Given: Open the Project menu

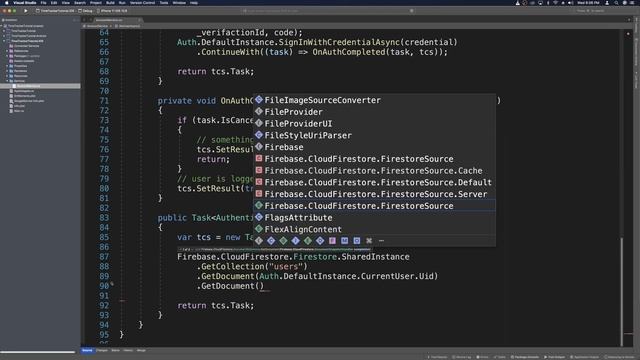Looking at the screenshot, I should [96, 3].
